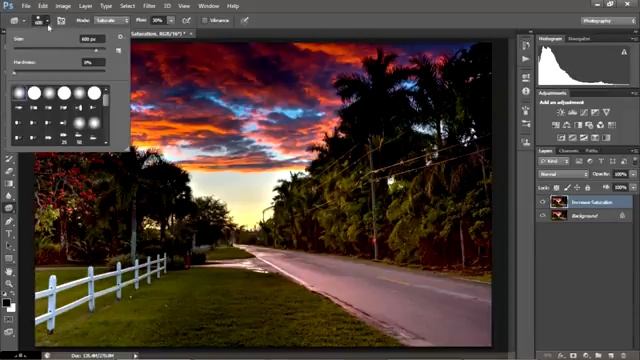
Task: Open the layer Opacity slider arrow
Action: coord(633,174)
